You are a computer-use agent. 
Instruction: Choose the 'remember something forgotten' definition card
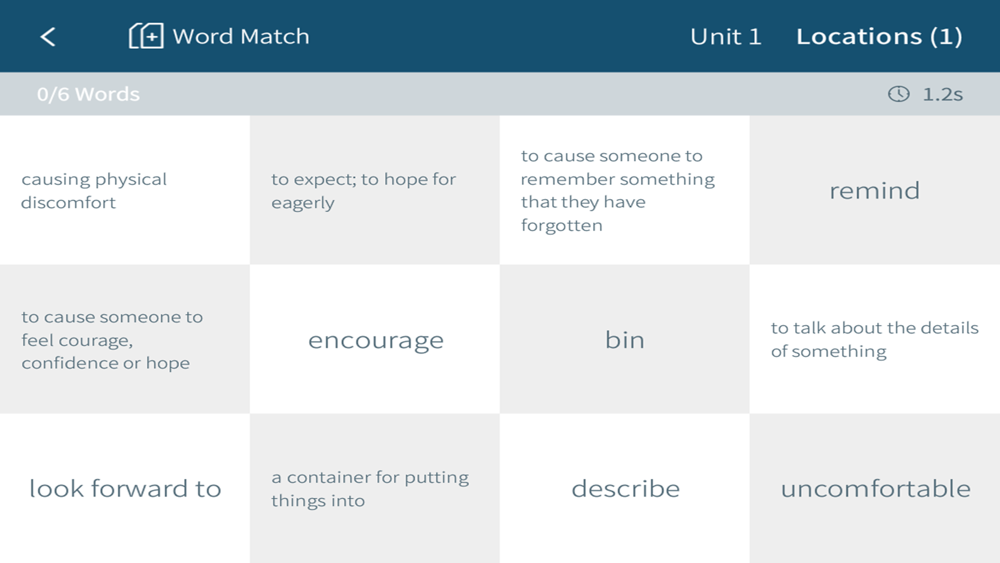tap(624, 190)
